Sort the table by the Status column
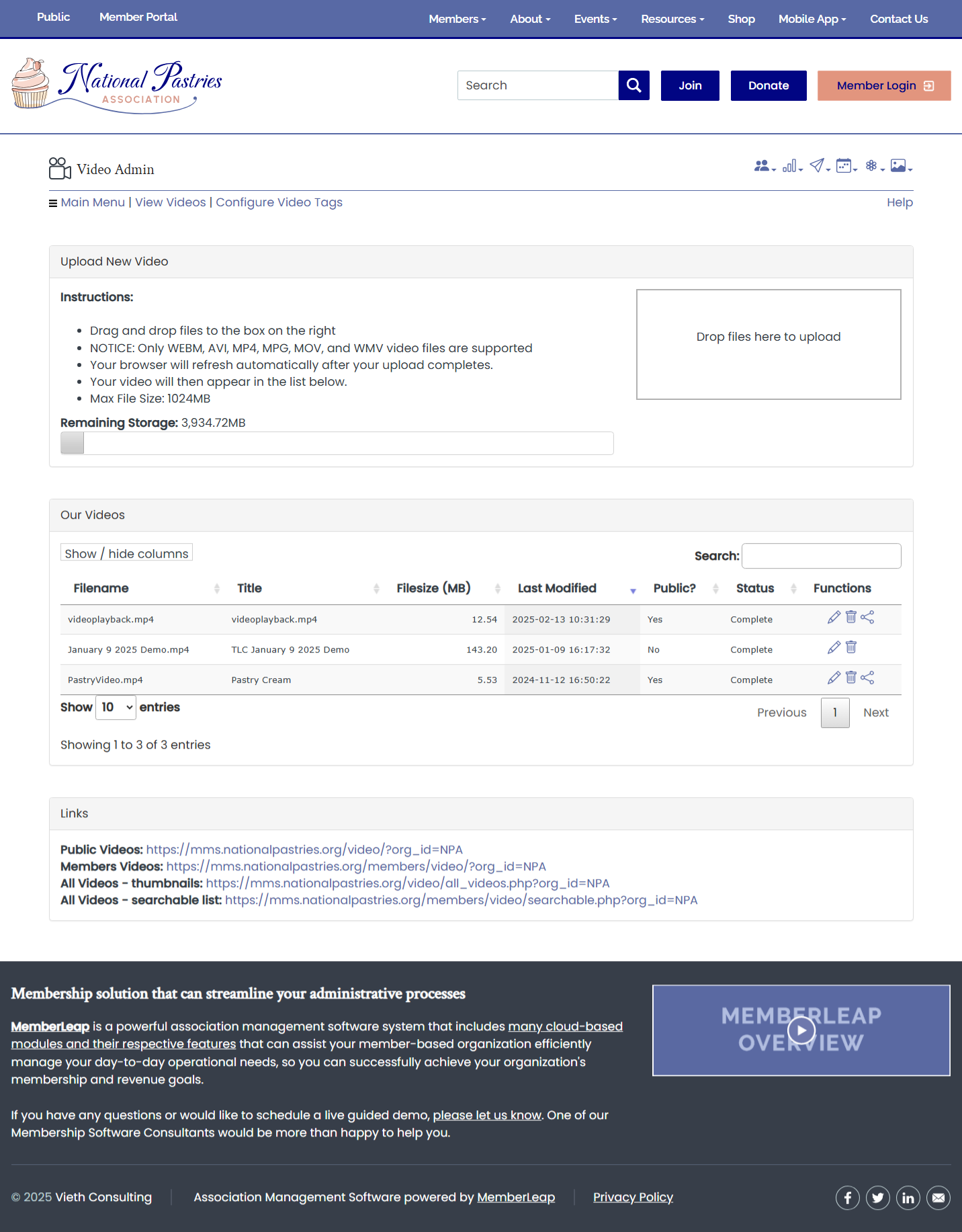The height and width of the screenshot is (1232, 962). [763, 588]
